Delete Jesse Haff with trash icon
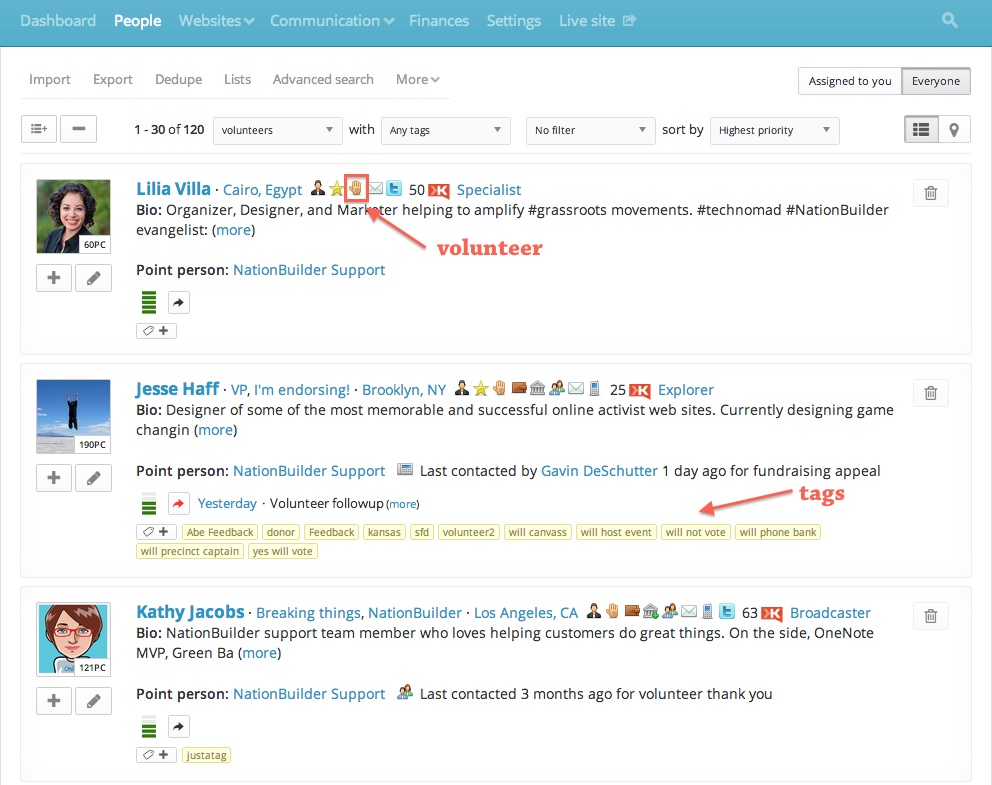This screenshot has width=992, height=785. 931,393
